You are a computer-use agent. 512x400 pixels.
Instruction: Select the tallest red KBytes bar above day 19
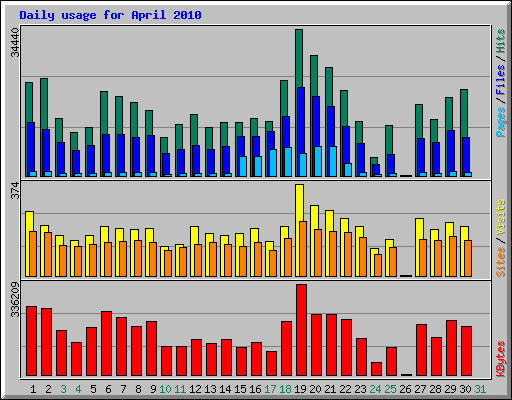[x=301, y=330]
